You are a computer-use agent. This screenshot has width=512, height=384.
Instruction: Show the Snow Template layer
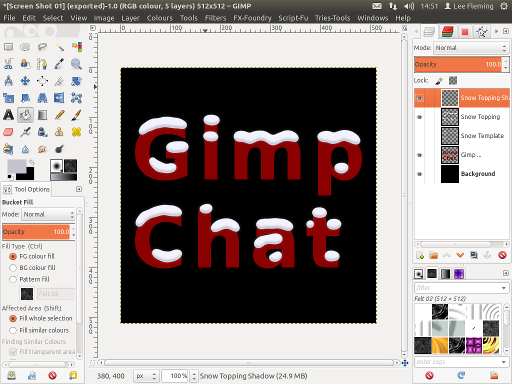420,136
